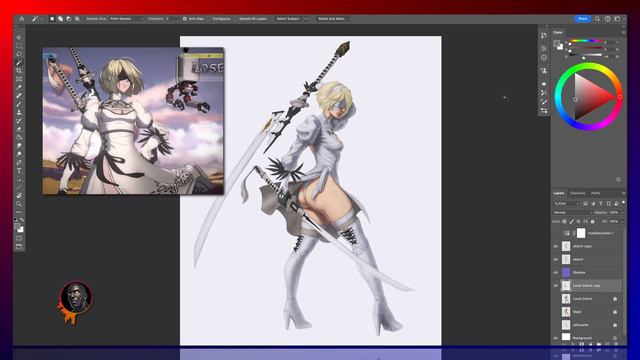Click the Select and Mask button
This screenshot has height=360, width=640.
tap(332, 19)
